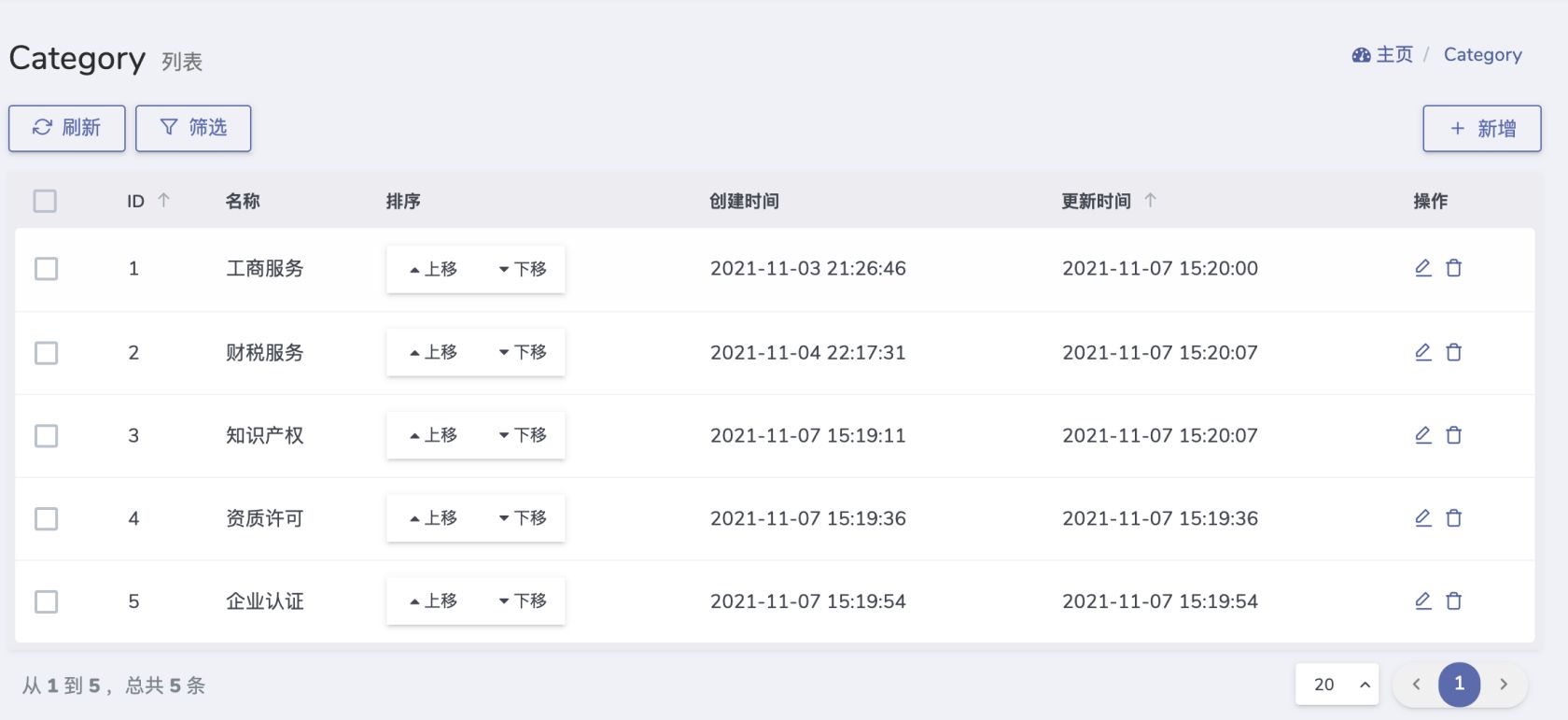Edit the 资质许可 row
The image size is (1568, 720).
coord(1423,518)
